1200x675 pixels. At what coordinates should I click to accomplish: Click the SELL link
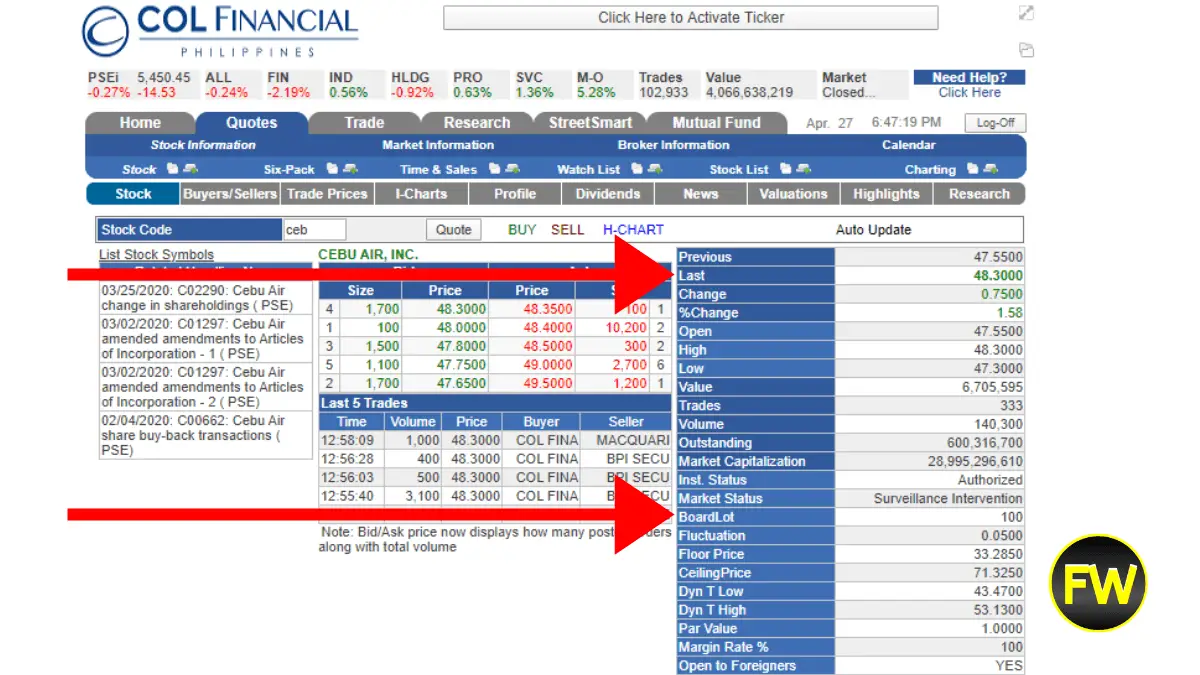pyautogui.click(x=567, y=230)
